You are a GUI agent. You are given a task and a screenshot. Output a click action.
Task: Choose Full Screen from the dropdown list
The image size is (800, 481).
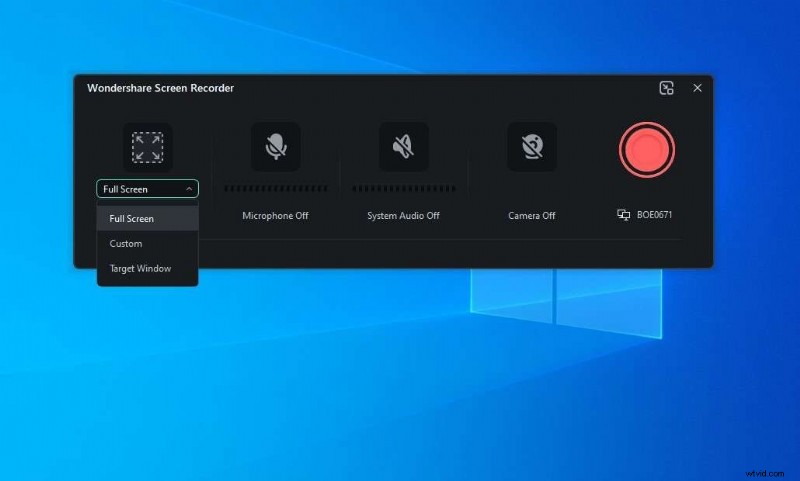pyautogui.click(x=132, y=218)
